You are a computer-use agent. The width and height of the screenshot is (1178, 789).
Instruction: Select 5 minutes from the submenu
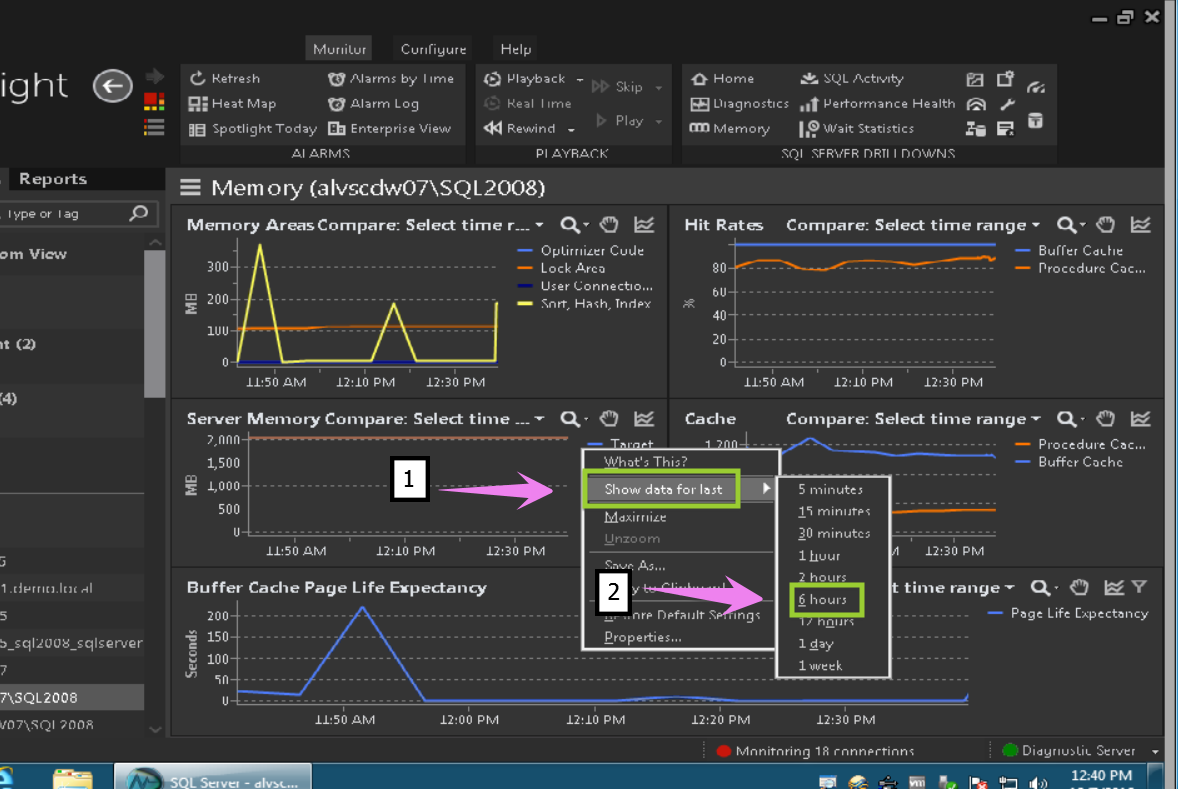[x=832, y=490]
